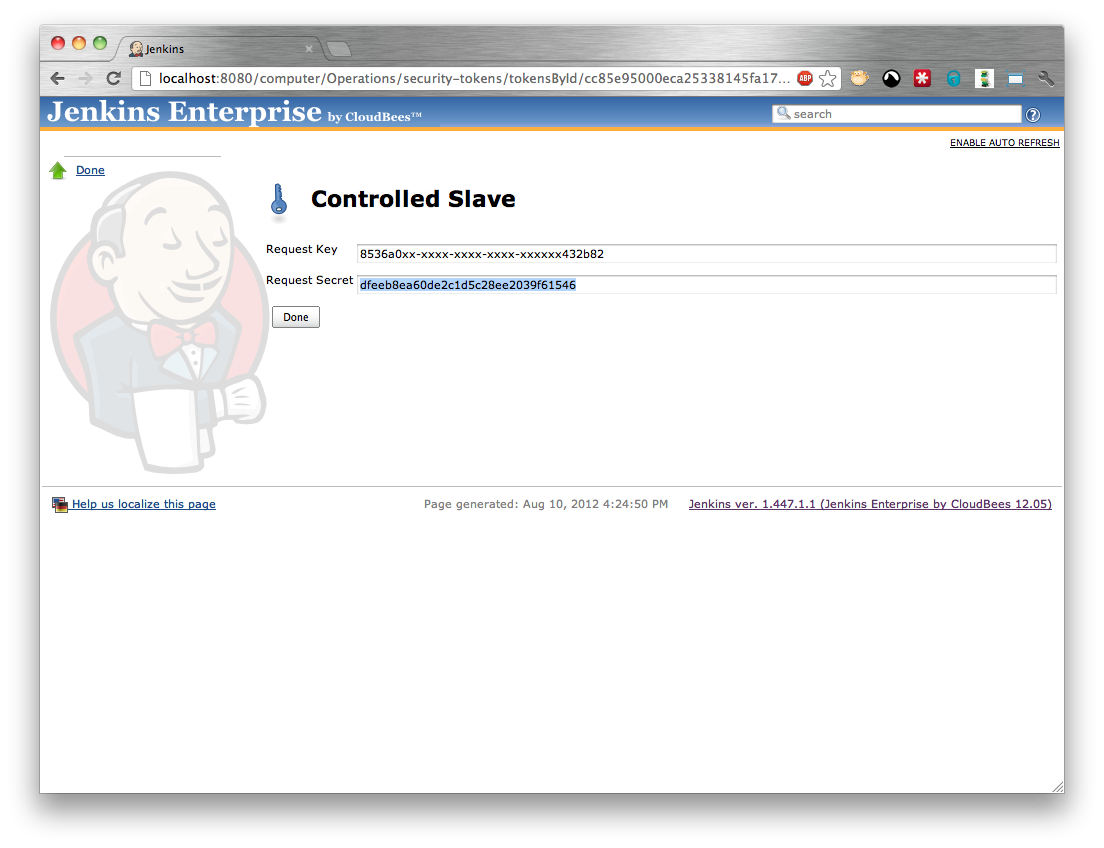Click the Jenkins Enterprise header logo
This screenshot has width=1104, height=848.
click(x=234, y=113)
